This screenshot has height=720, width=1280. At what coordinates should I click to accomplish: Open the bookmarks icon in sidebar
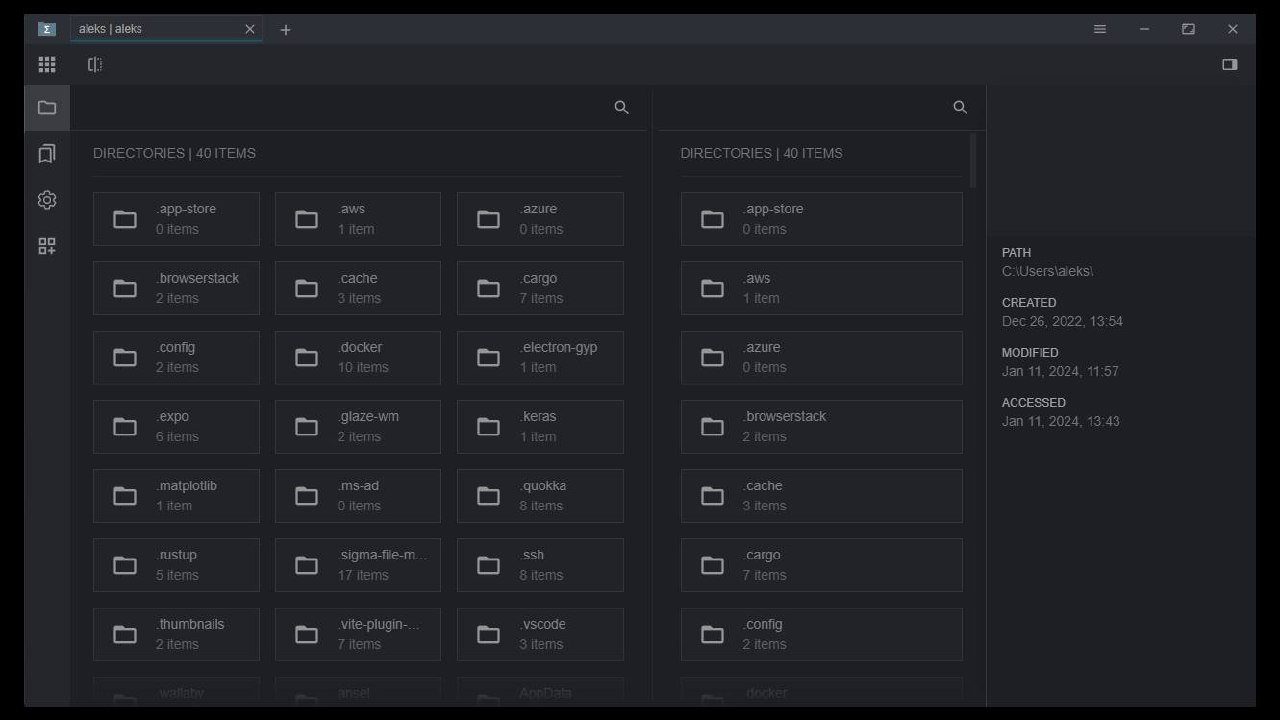click(x=47, y=154)
